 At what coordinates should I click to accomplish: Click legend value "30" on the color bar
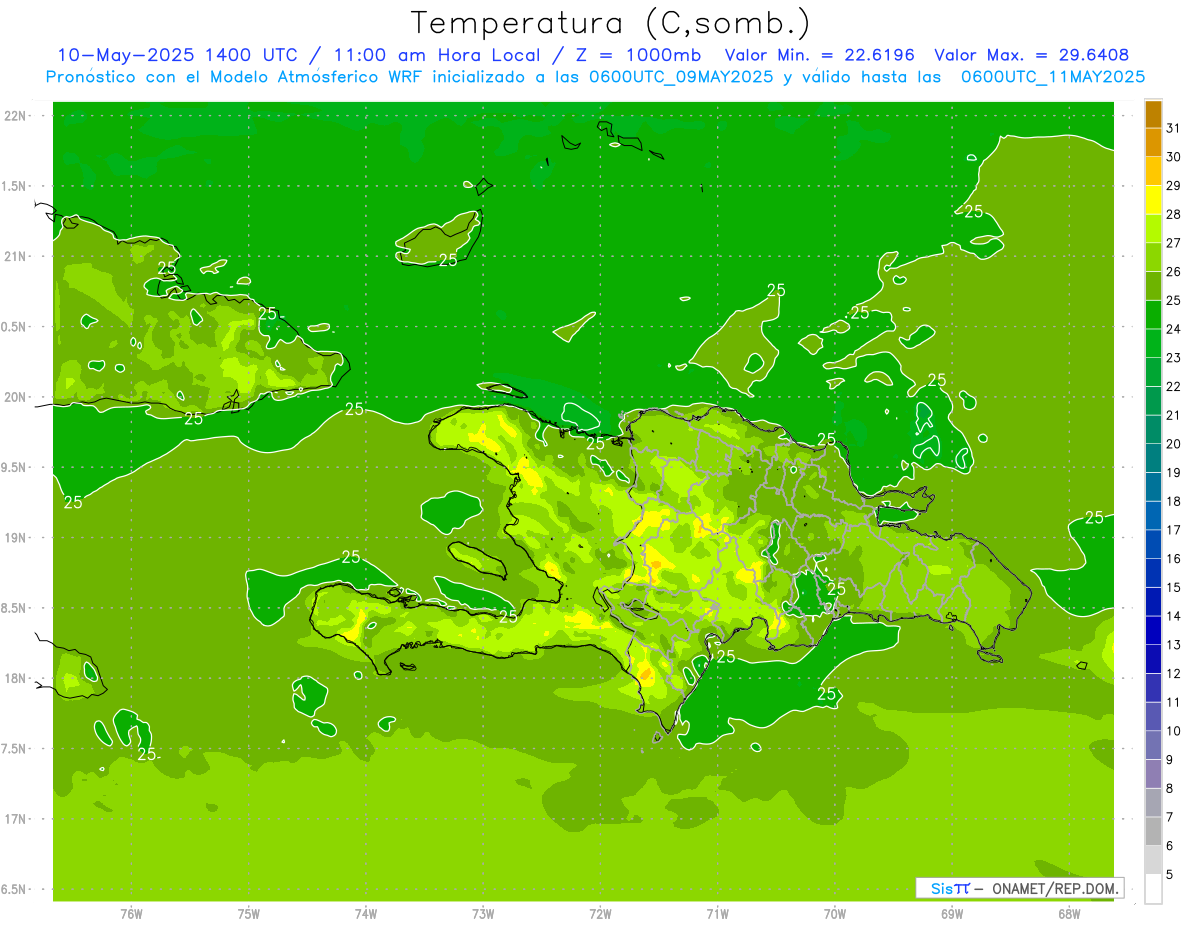coord(1173,157)
